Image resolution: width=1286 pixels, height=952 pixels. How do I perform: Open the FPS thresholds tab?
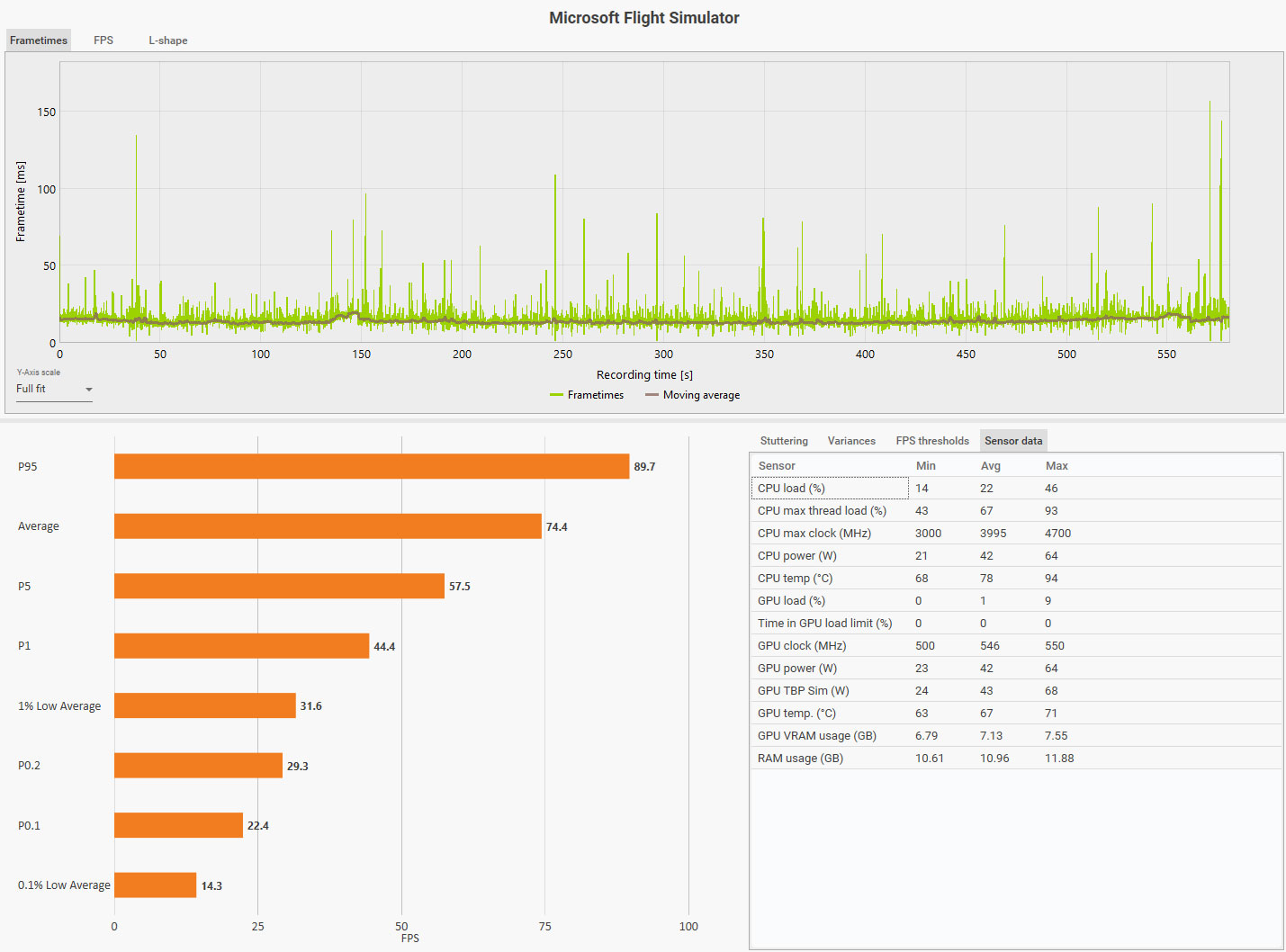(x=932, y=441)
